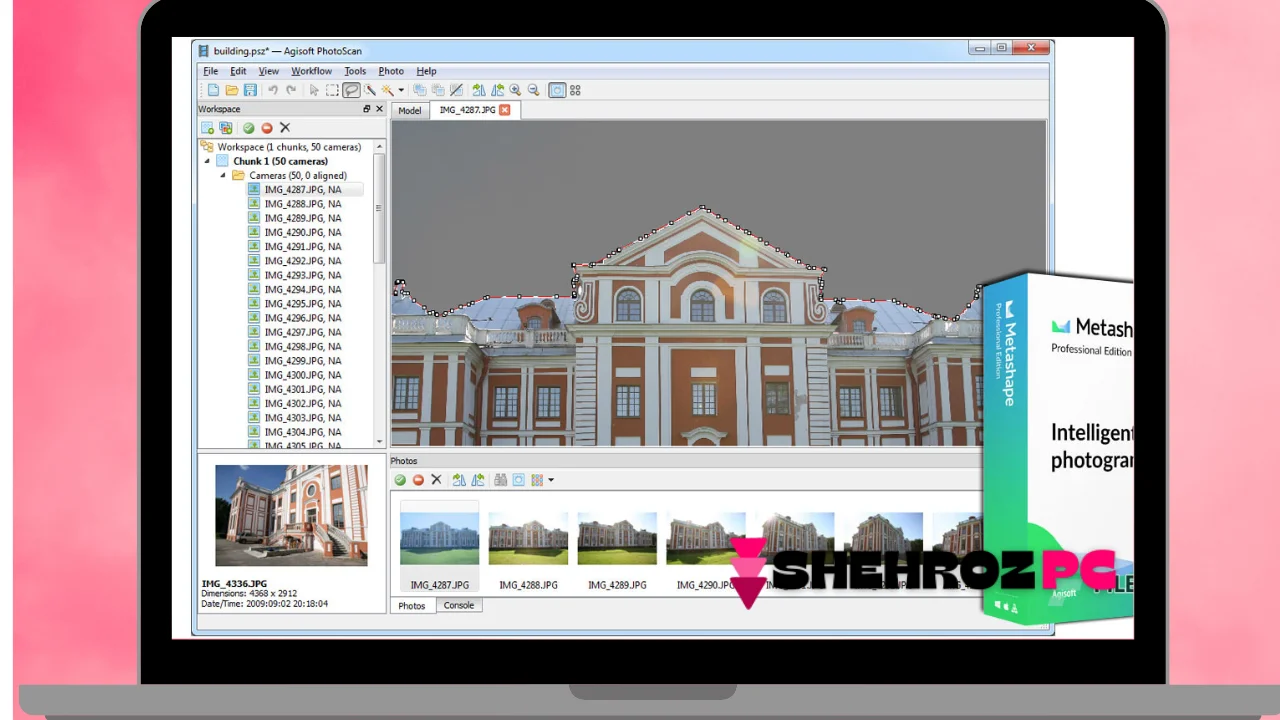This screenshot has width=1280, height=720.
Task: Undo the last action
Action: [273, 90]
